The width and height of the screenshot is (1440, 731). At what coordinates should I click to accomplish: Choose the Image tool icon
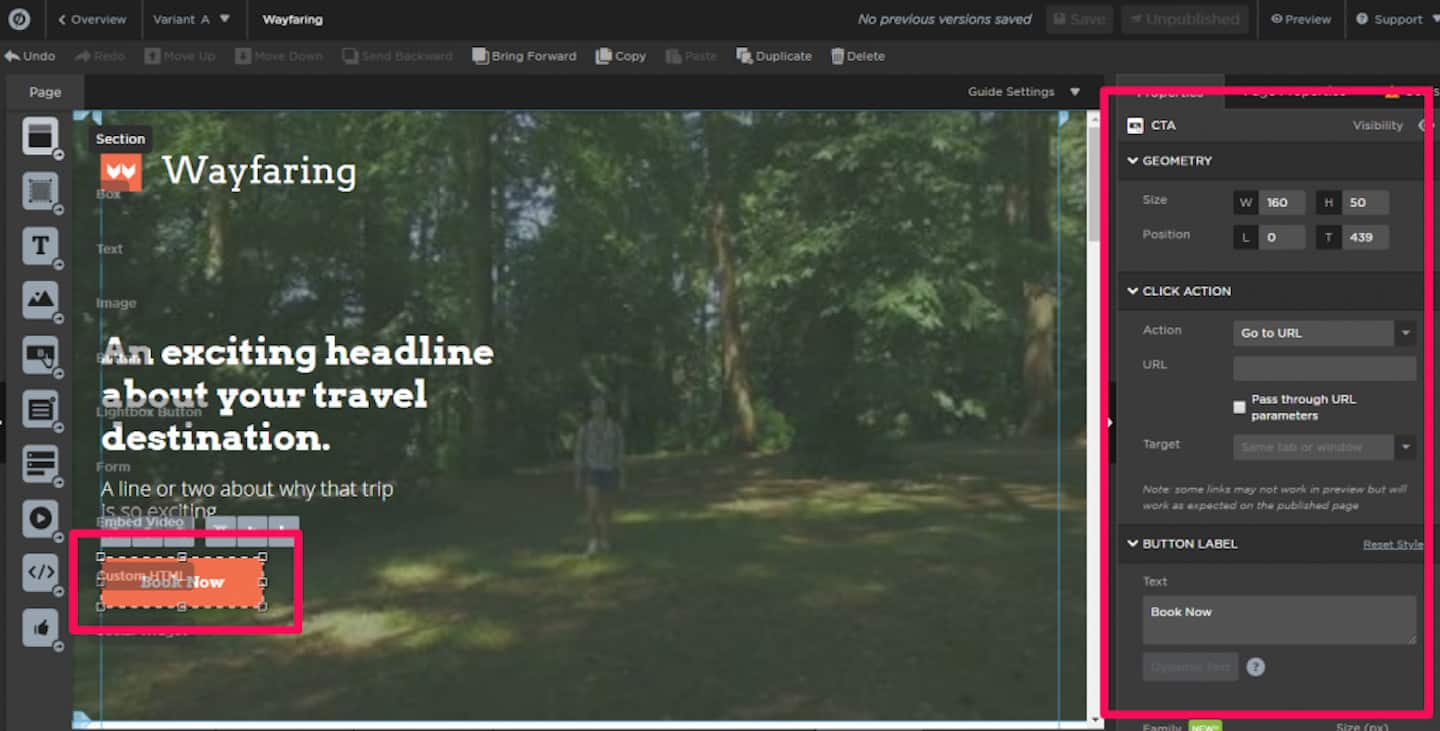(41, 299)
